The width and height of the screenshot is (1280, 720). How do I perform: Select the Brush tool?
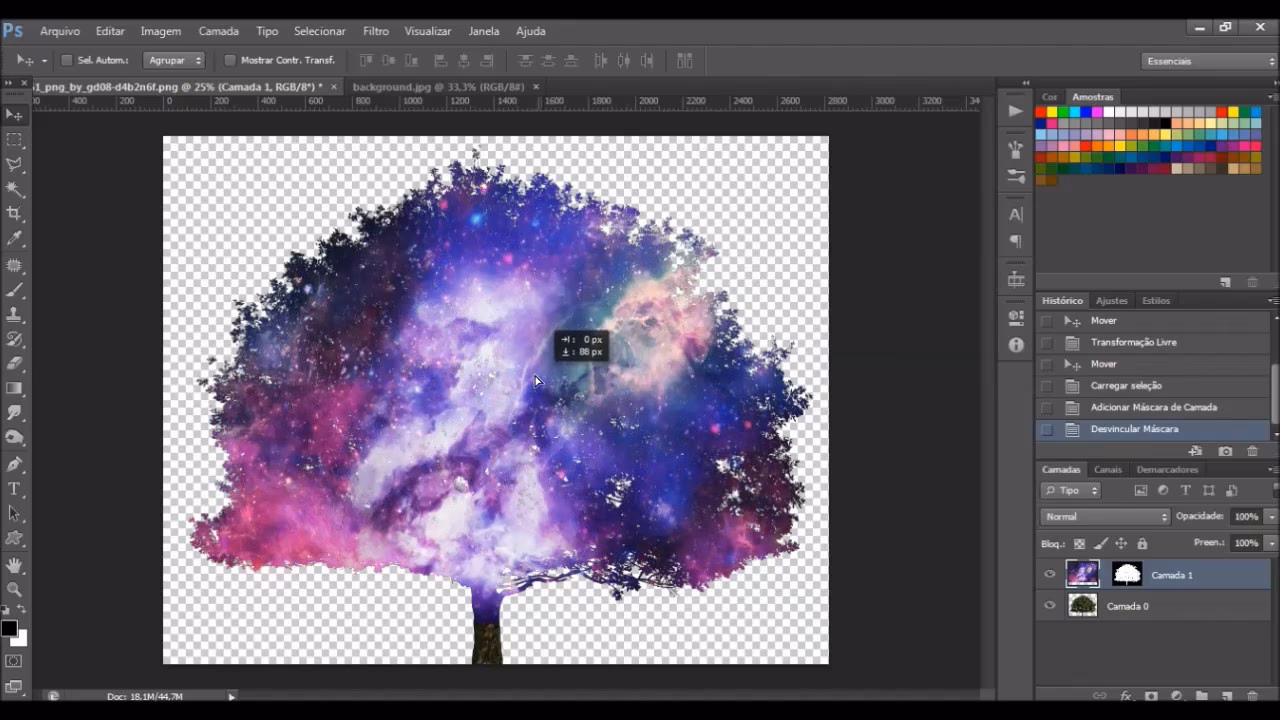click(x=14, y=290)
